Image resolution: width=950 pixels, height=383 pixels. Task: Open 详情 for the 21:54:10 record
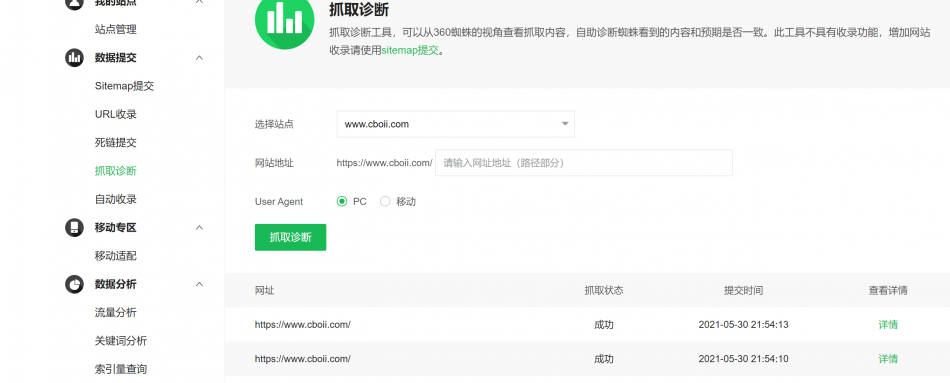click(888, 359)
